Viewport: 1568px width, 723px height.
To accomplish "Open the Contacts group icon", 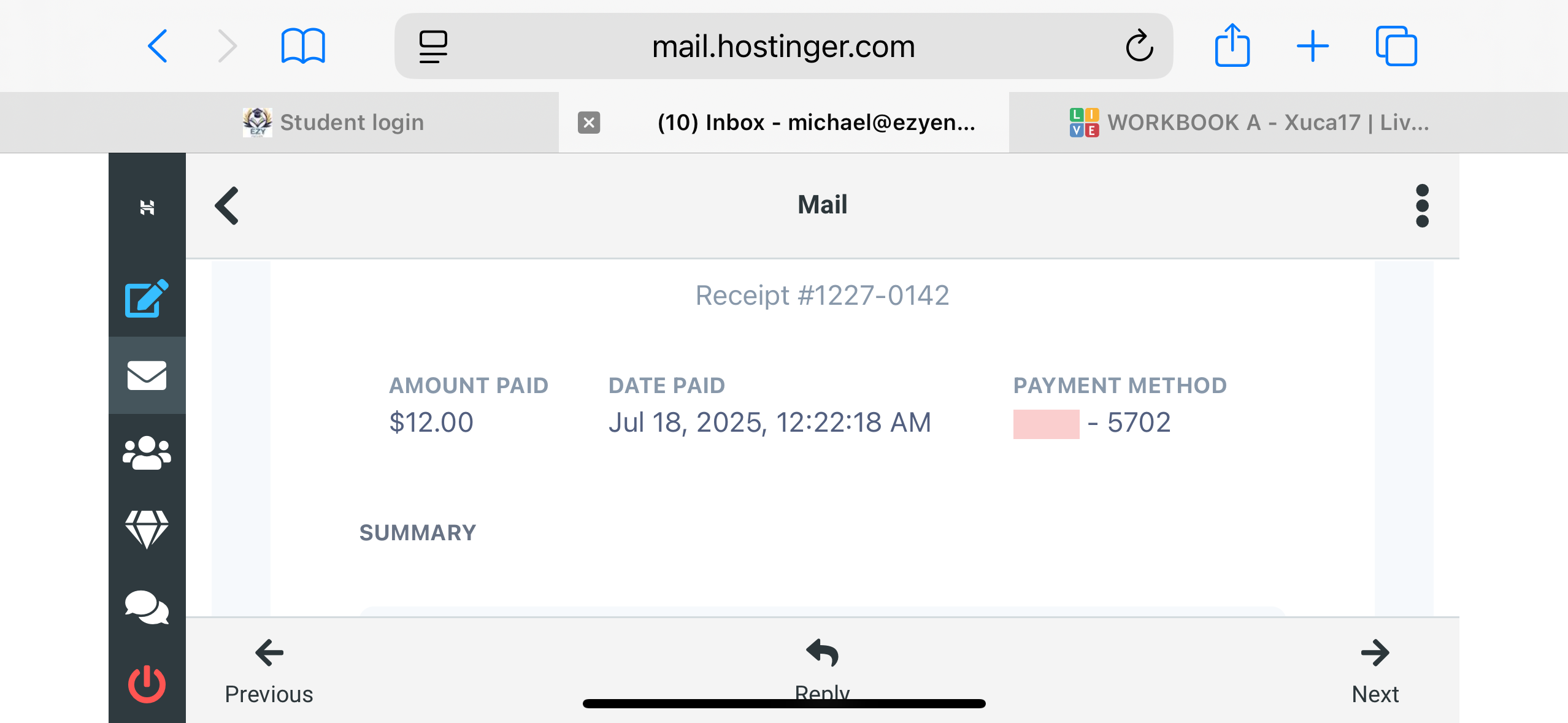I will pyautogui.click(x=147, y=453).
